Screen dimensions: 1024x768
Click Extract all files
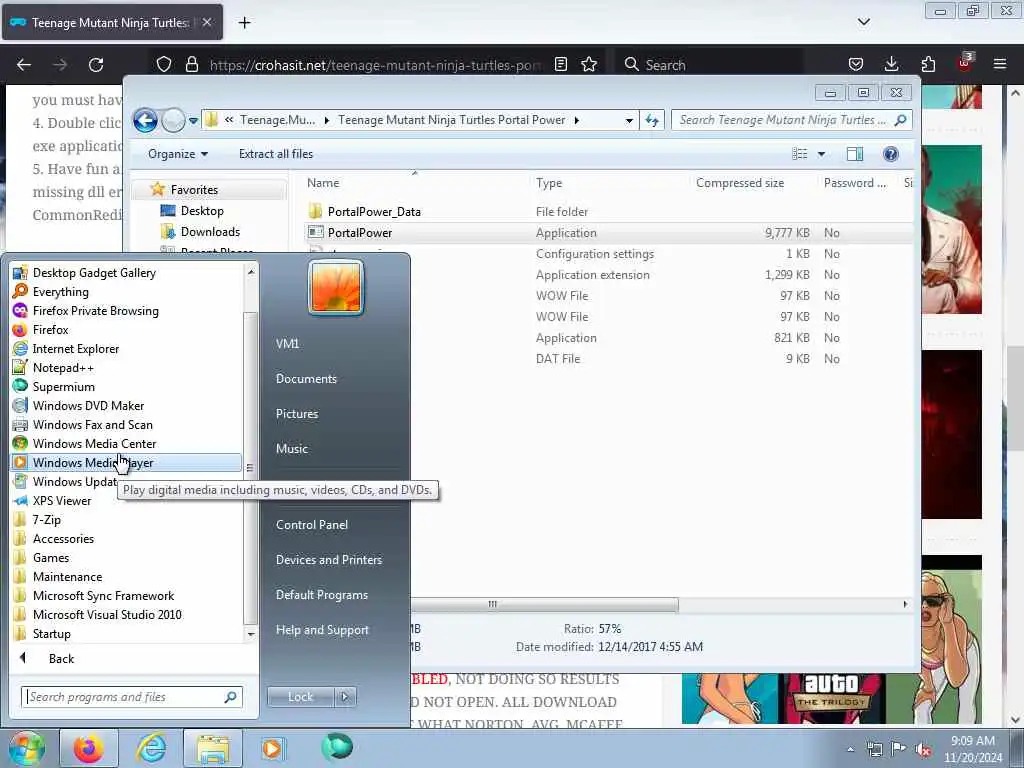pos(276,154)
